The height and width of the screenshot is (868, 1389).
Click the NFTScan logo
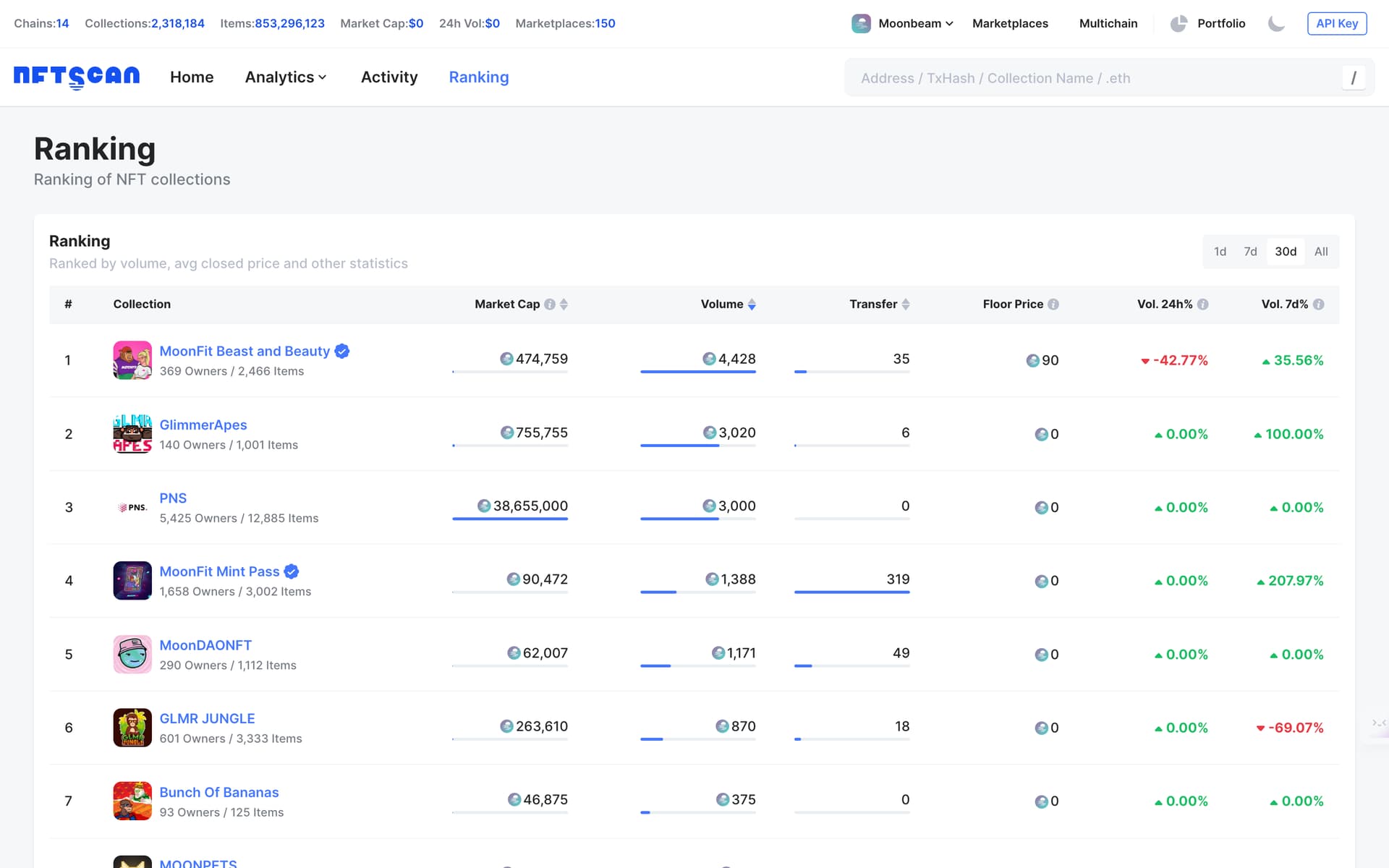pyautogui.click(x=77, y=77)
